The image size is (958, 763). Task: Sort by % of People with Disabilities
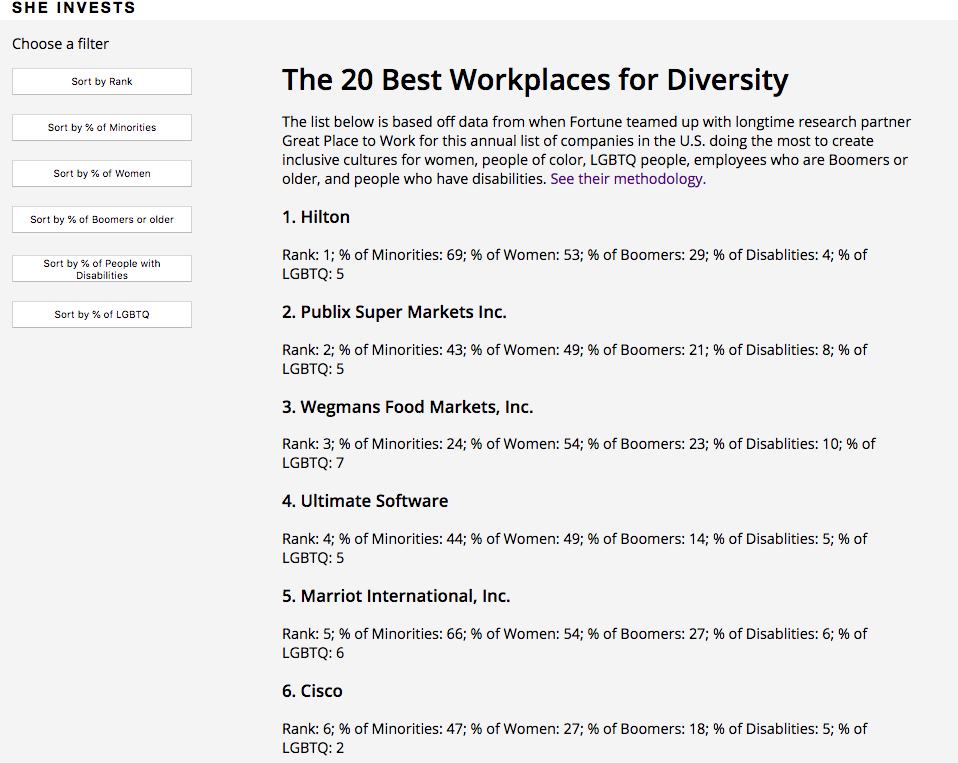101,269
